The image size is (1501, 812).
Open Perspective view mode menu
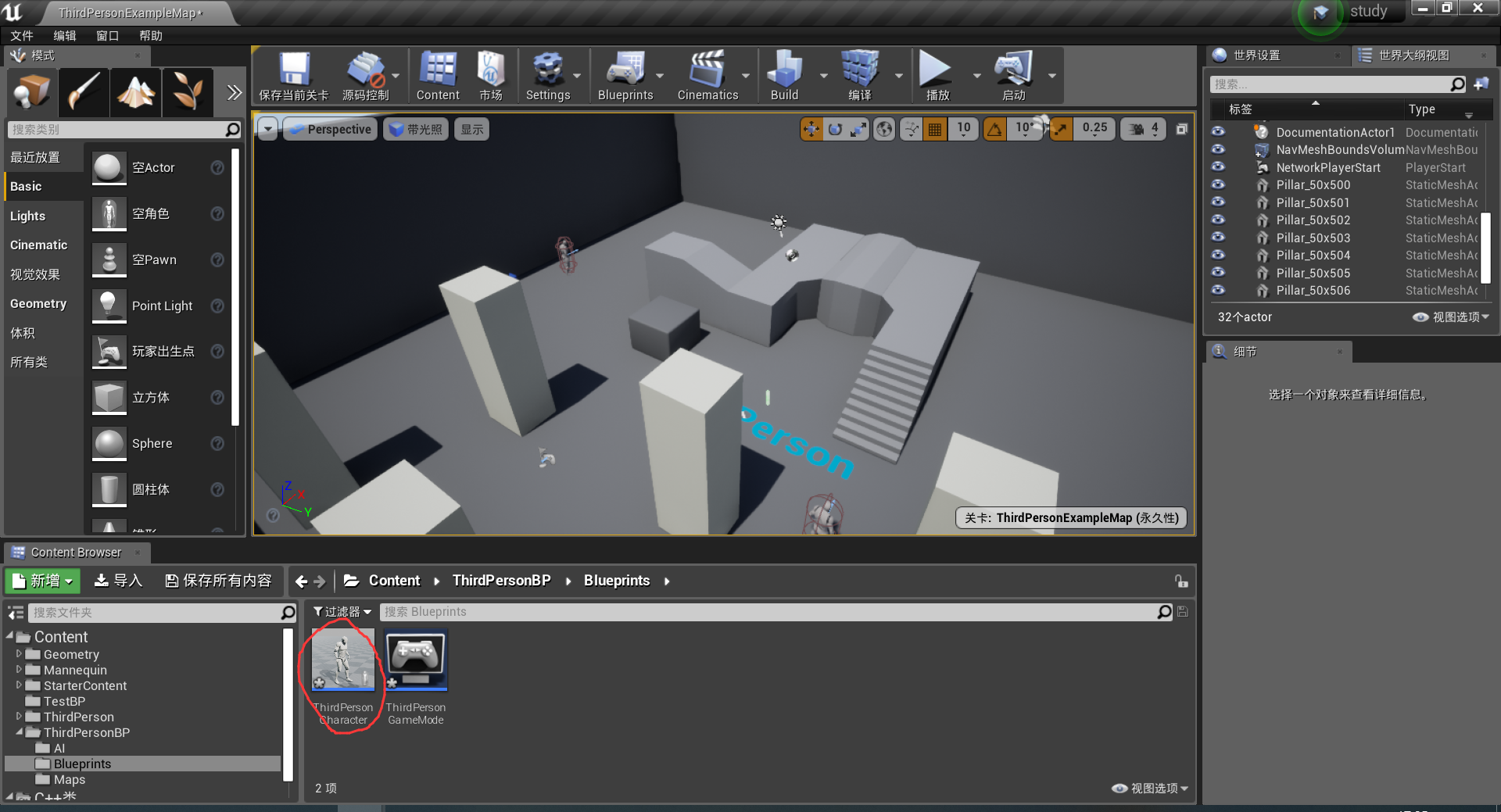330,129
